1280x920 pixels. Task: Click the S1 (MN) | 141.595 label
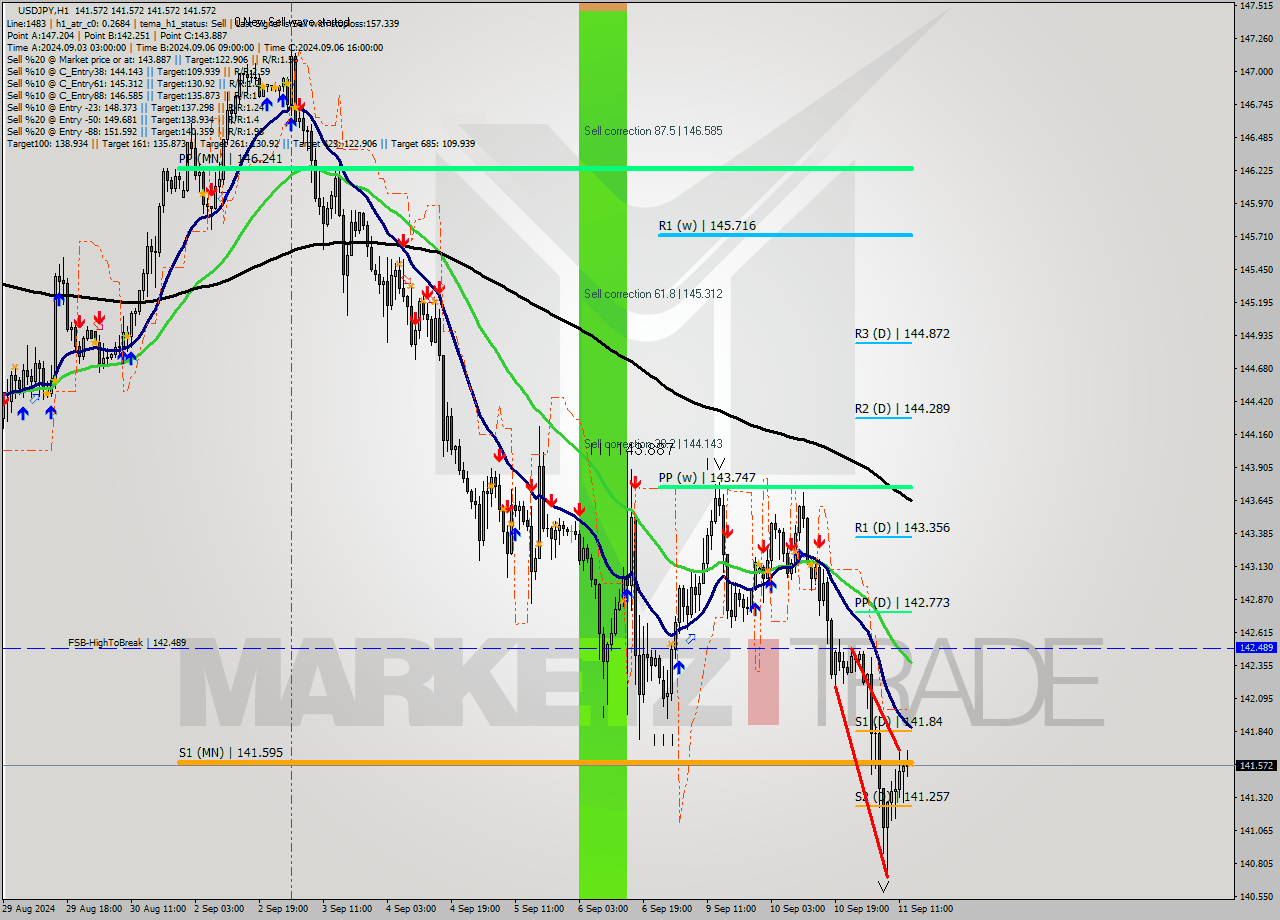[x=232, y=753]
